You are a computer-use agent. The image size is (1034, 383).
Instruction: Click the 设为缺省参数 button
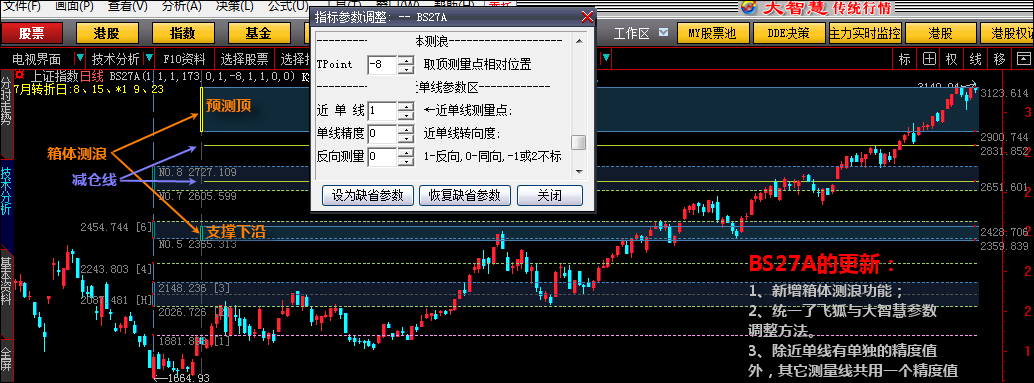pos(367,196)
